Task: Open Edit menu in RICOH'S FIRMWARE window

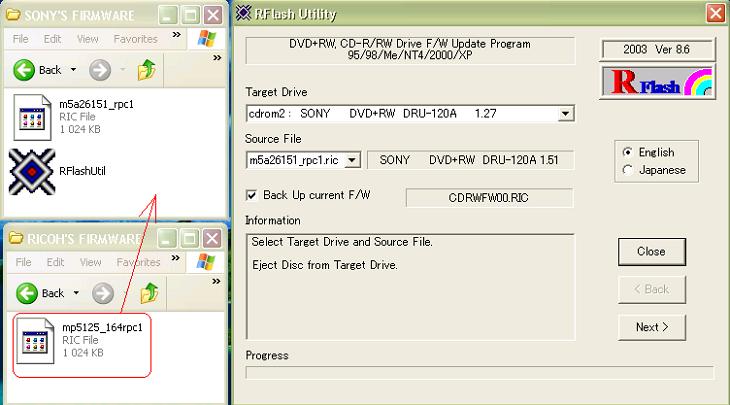Action: click(x=55, y=263)
